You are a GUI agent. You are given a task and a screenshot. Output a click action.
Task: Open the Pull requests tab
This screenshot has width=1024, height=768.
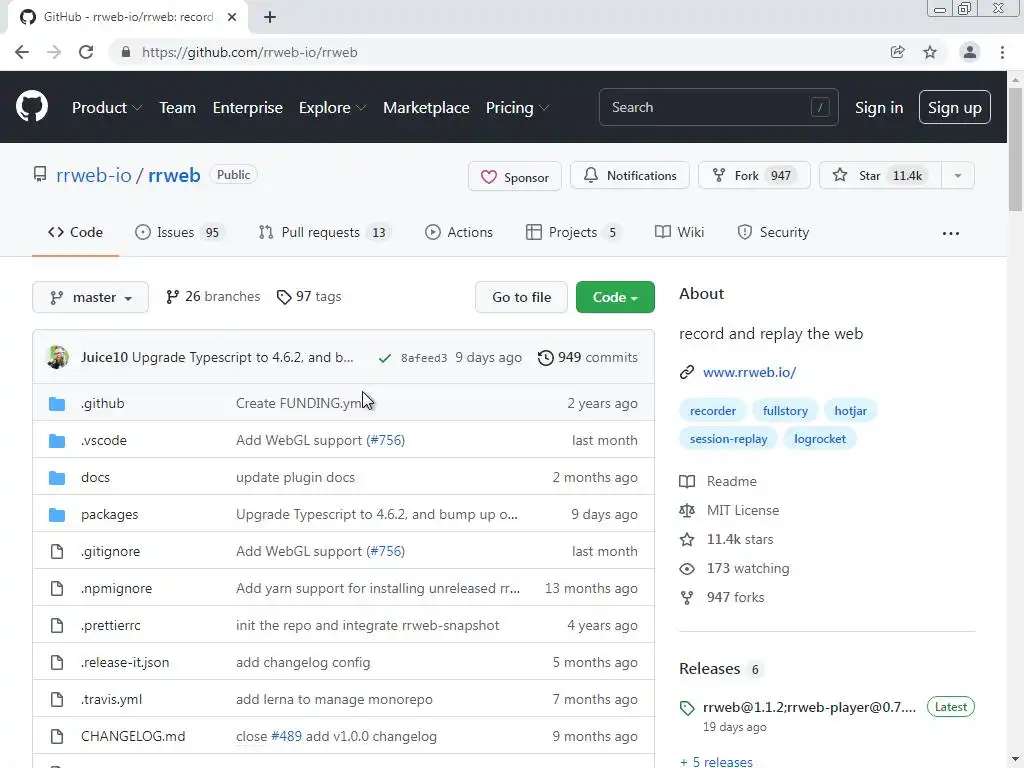(x=324, y=232)
